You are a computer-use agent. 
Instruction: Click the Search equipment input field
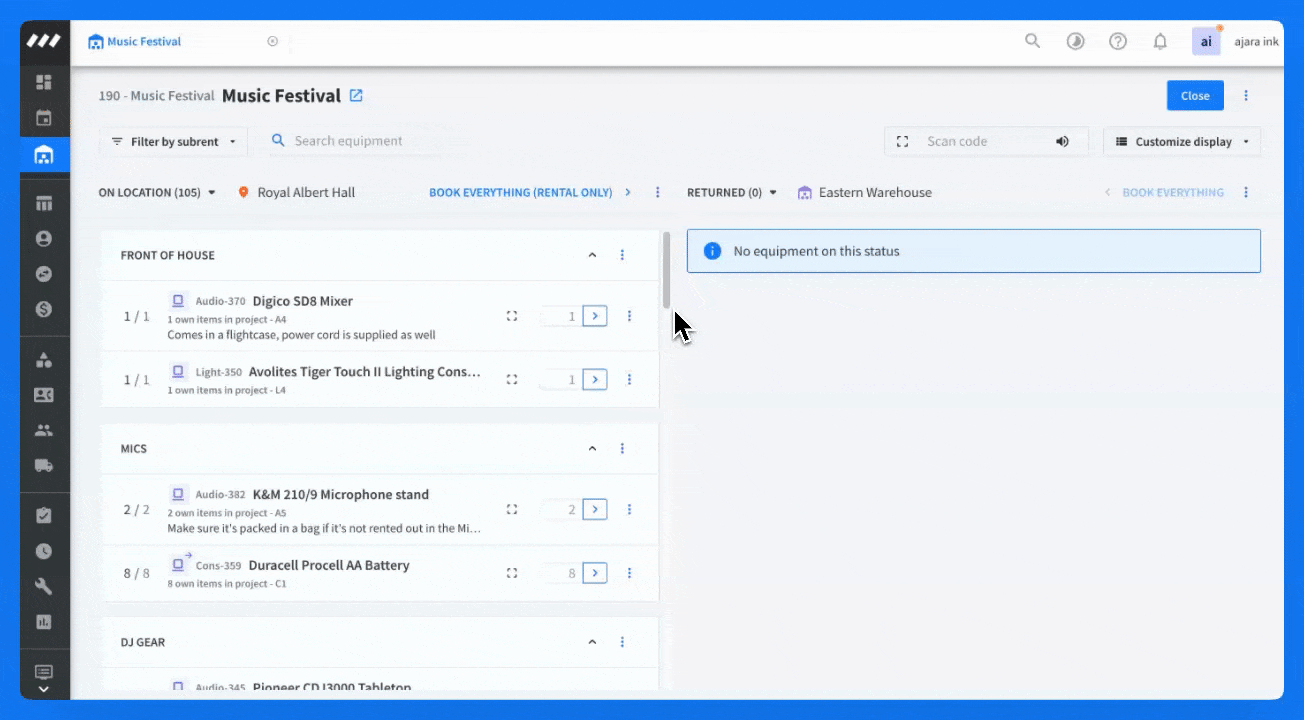pos(348,141)
